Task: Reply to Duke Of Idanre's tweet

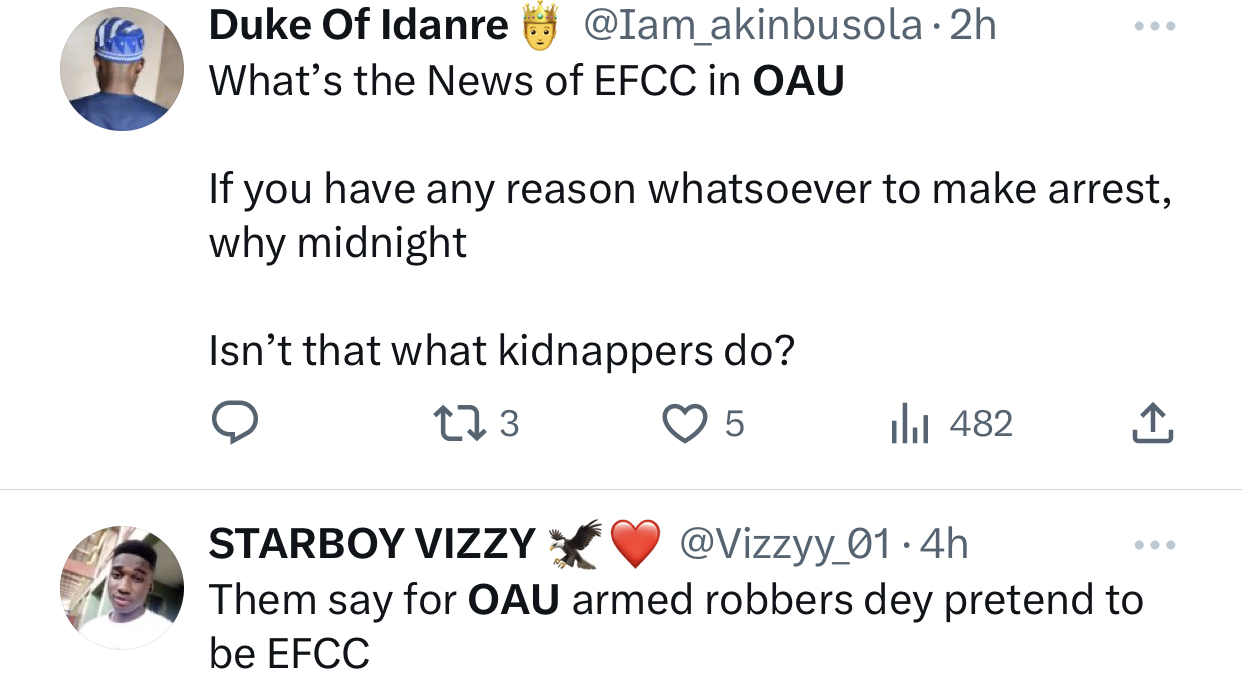Action: (x=235, y=424)
